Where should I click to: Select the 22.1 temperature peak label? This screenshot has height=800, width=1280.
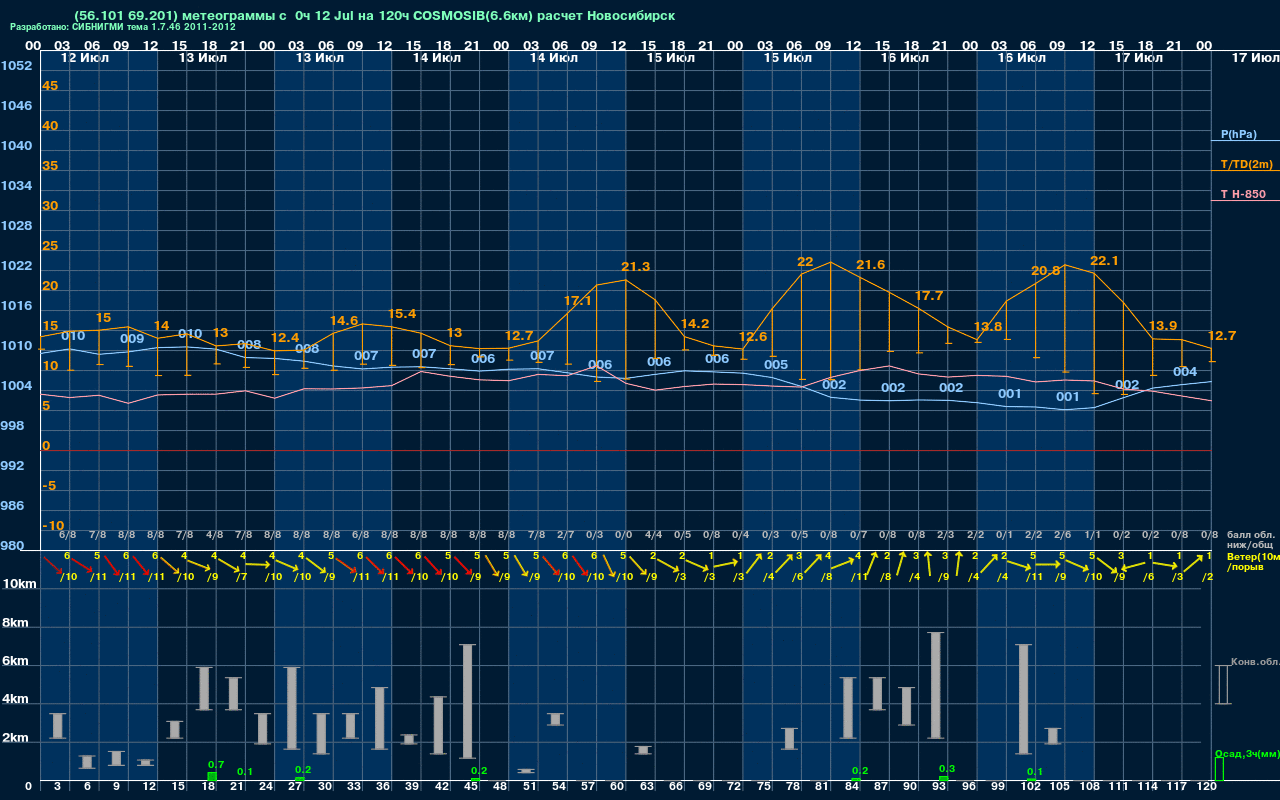[1104, 261]
